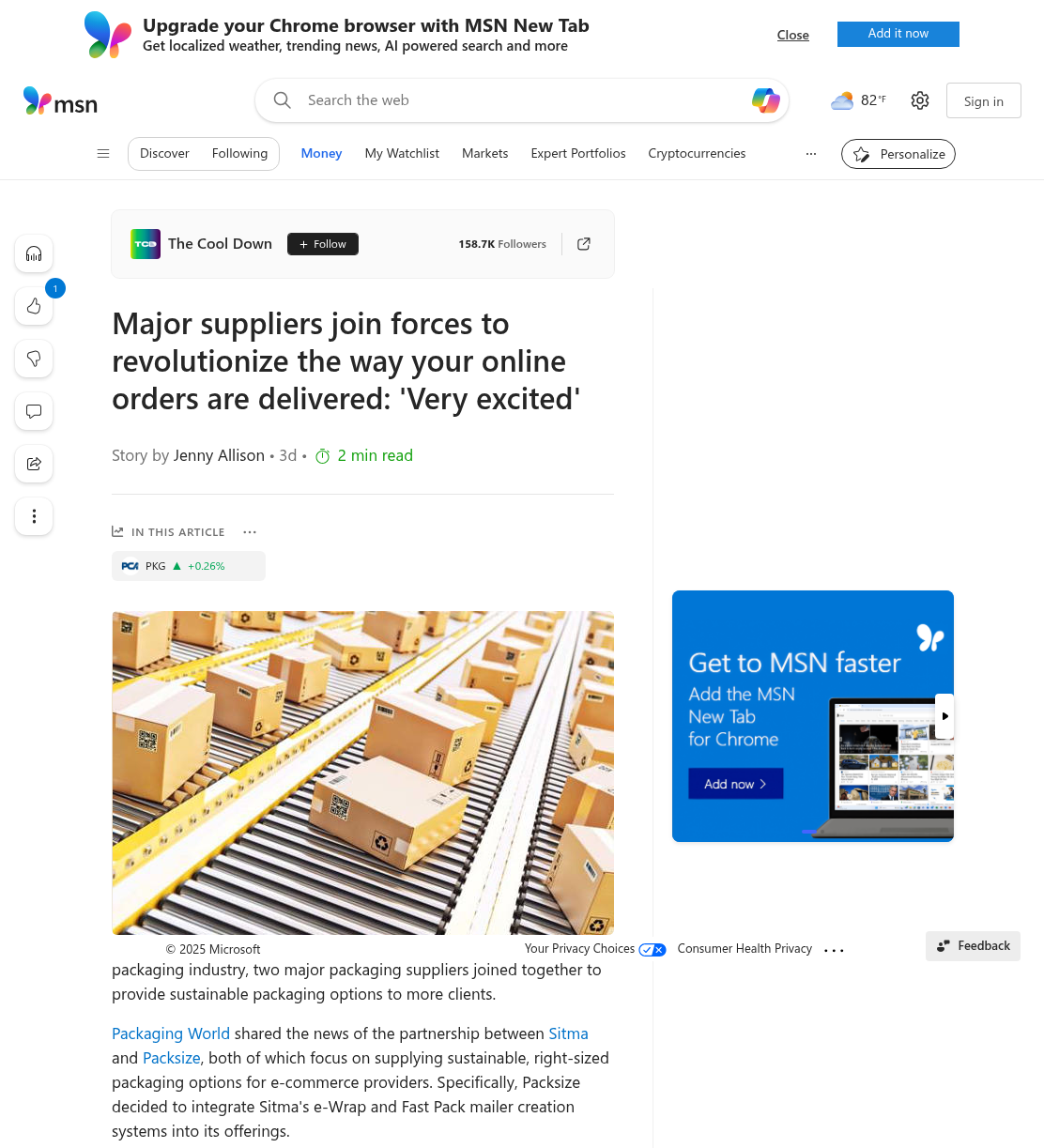Open the Packsize link
1044x1148 pixels.
click(x=172, y=1058)
